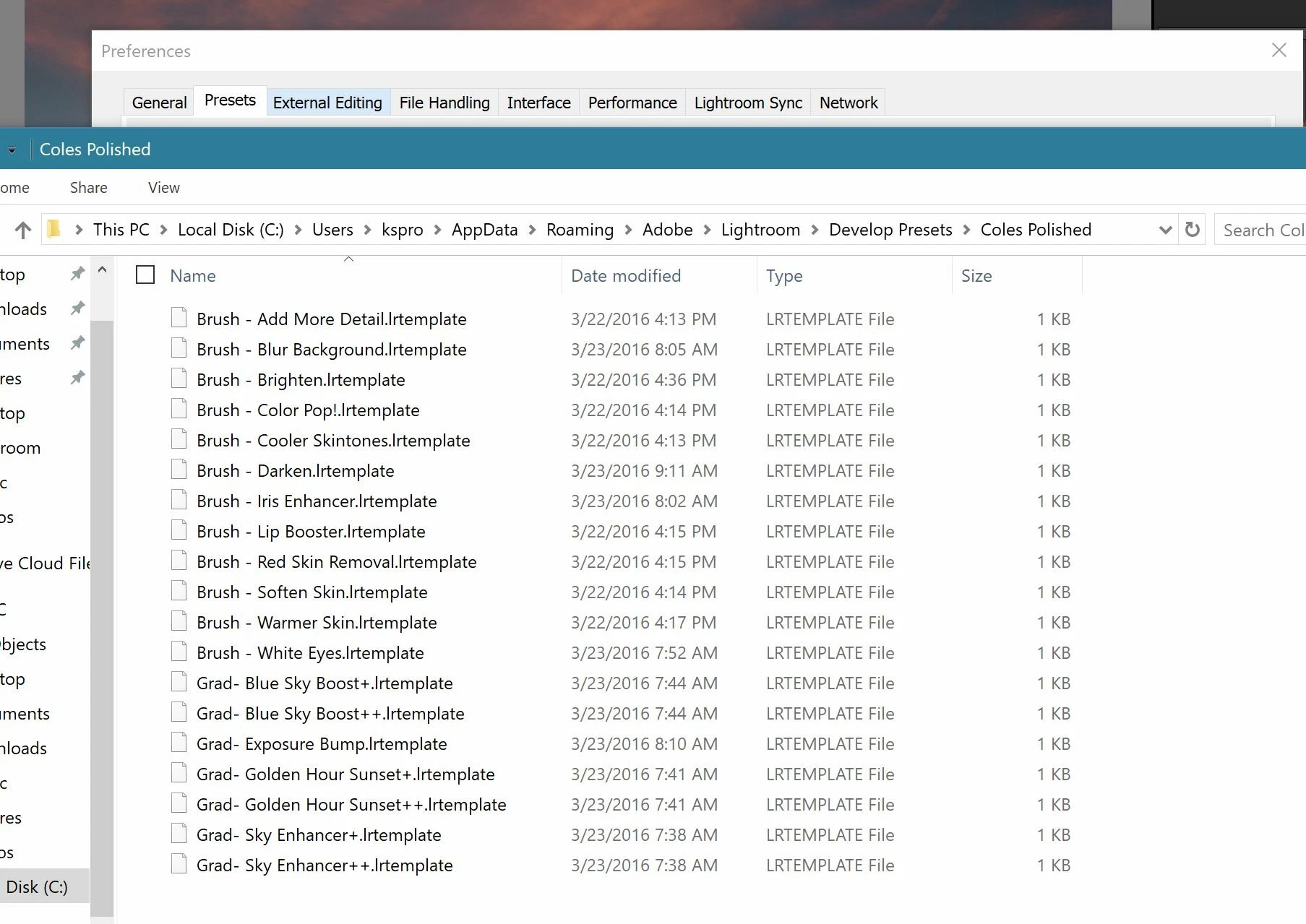The height and width of the screenshot is (924, 1306).
Task: Switch to Performance tab in Preferences
Action: (632, 103)
